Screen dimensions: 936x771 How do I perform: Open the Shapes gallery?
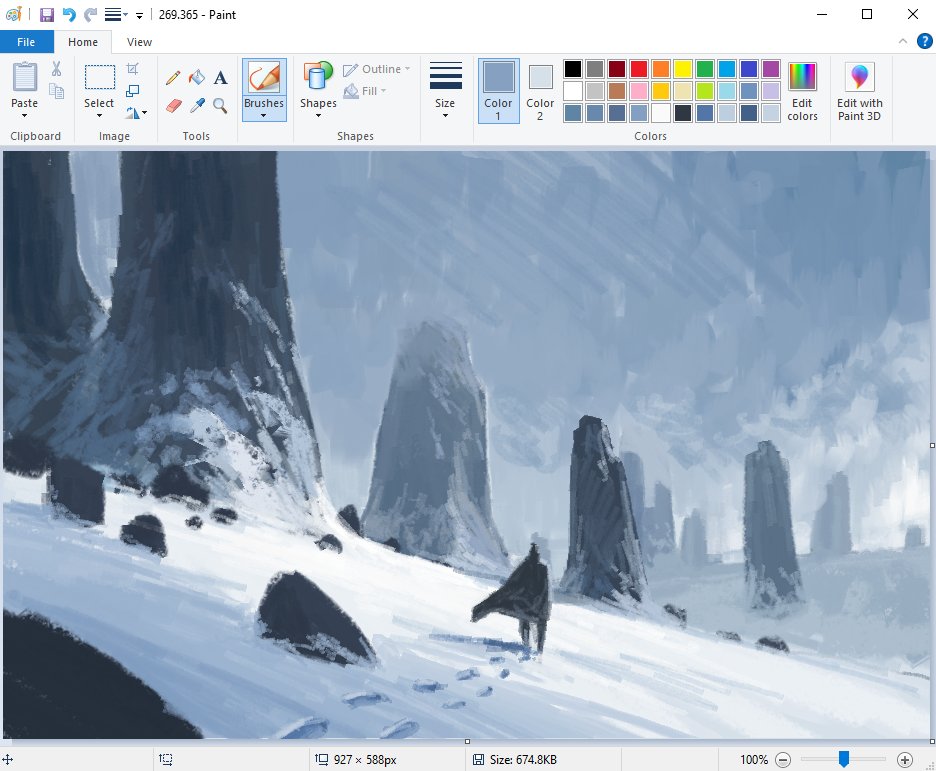click(x=318, y=90)
